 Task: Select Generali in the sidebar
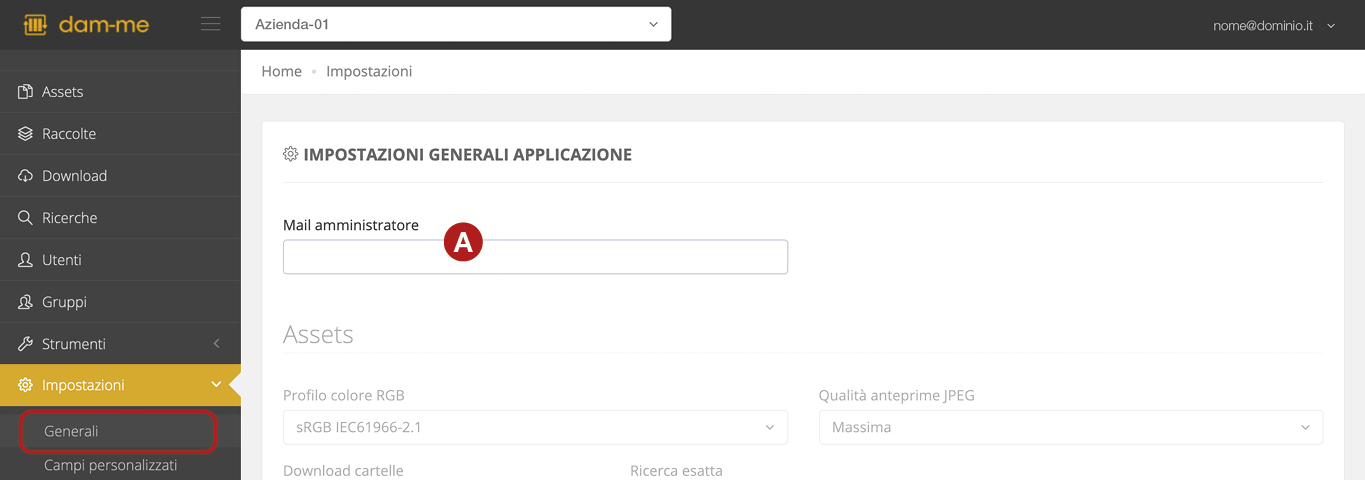[72, 431]
